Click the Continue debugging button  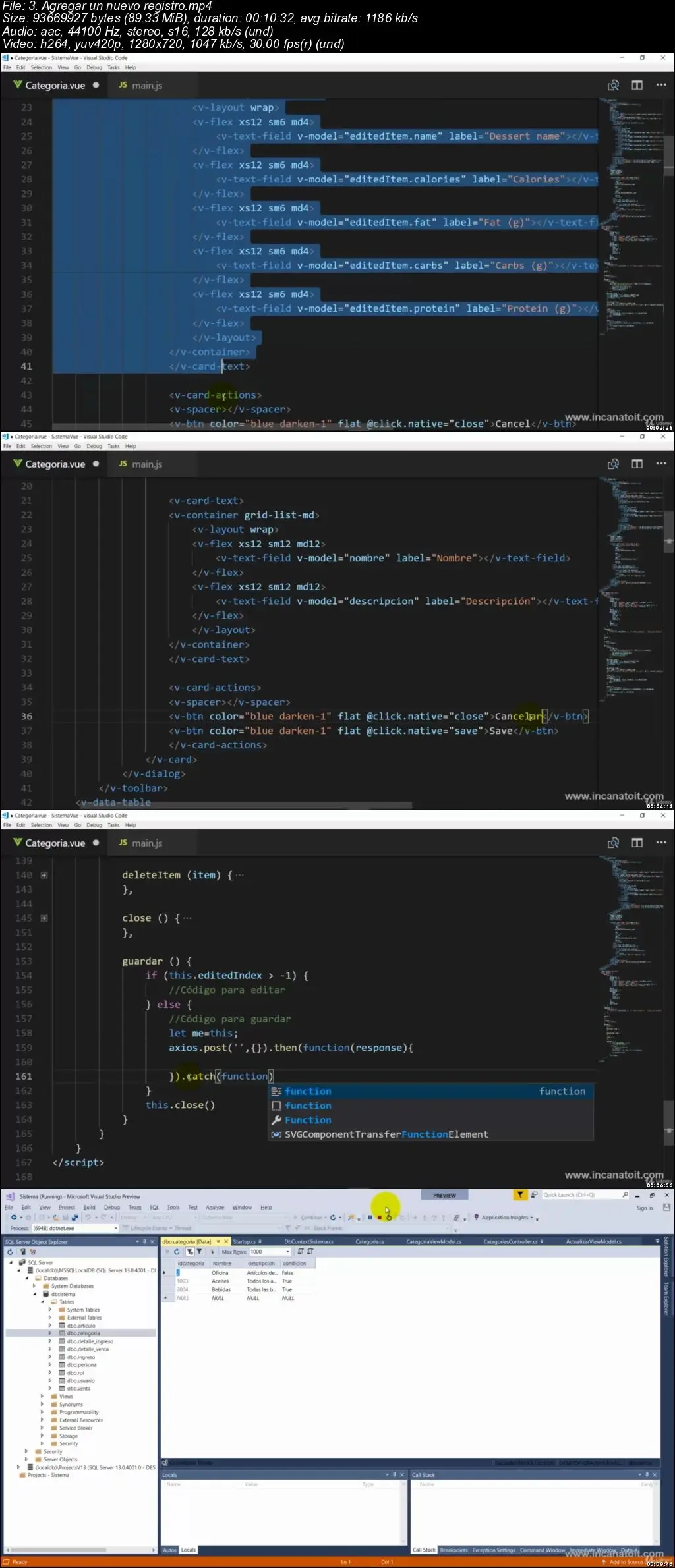(x=312, y=1218)
